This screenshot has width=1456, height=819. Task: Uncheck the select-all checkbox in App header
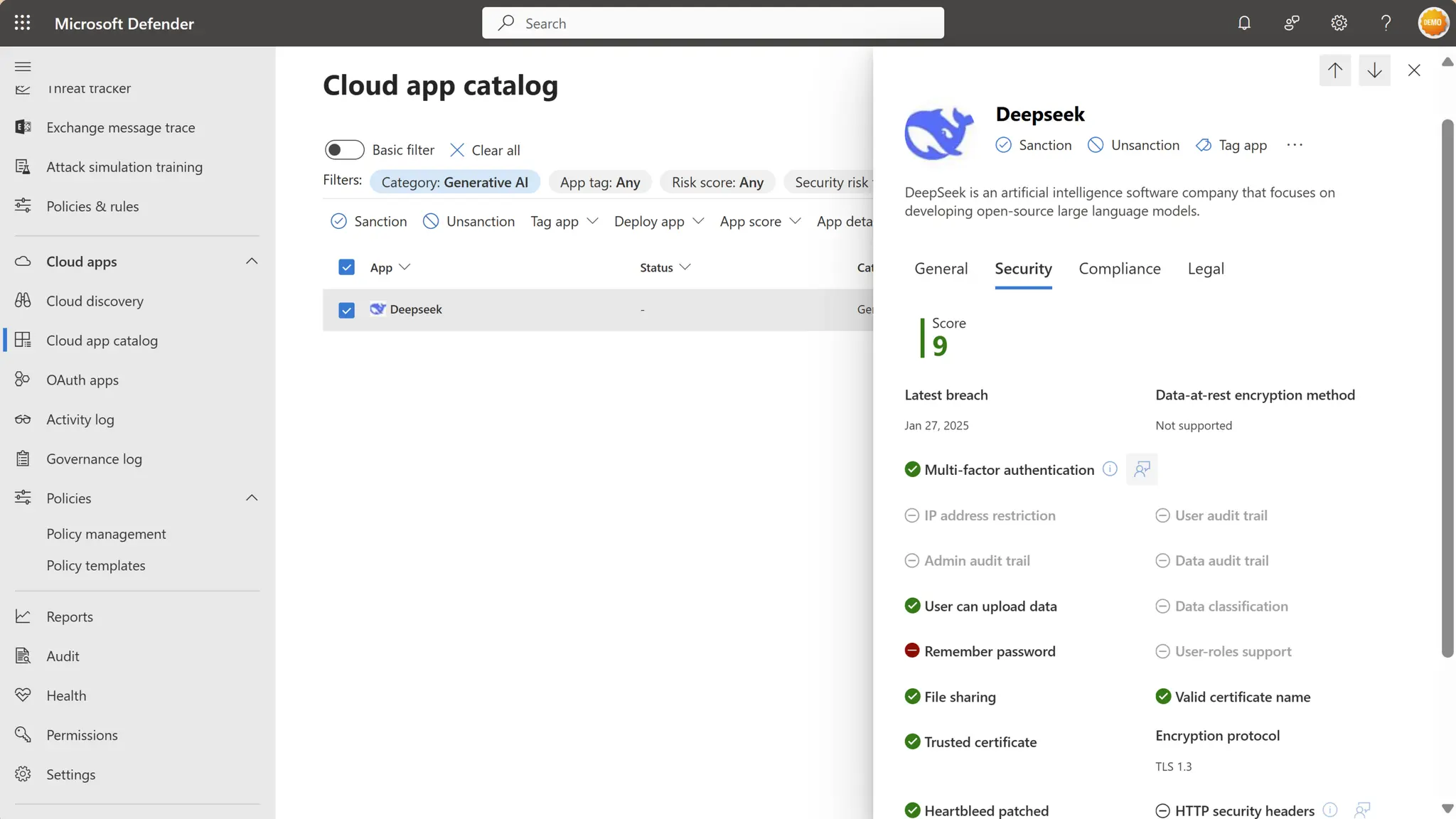coord(346,267)
